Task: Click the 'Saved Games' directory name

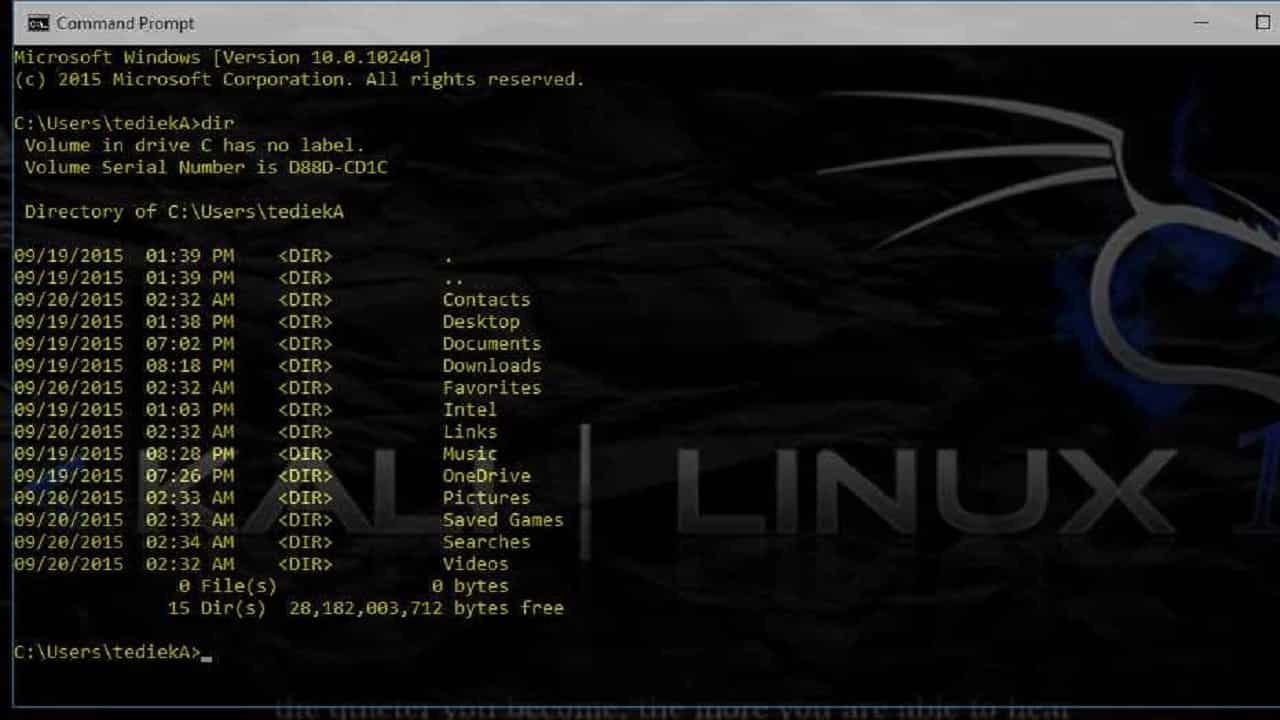Action: point(503,519)
